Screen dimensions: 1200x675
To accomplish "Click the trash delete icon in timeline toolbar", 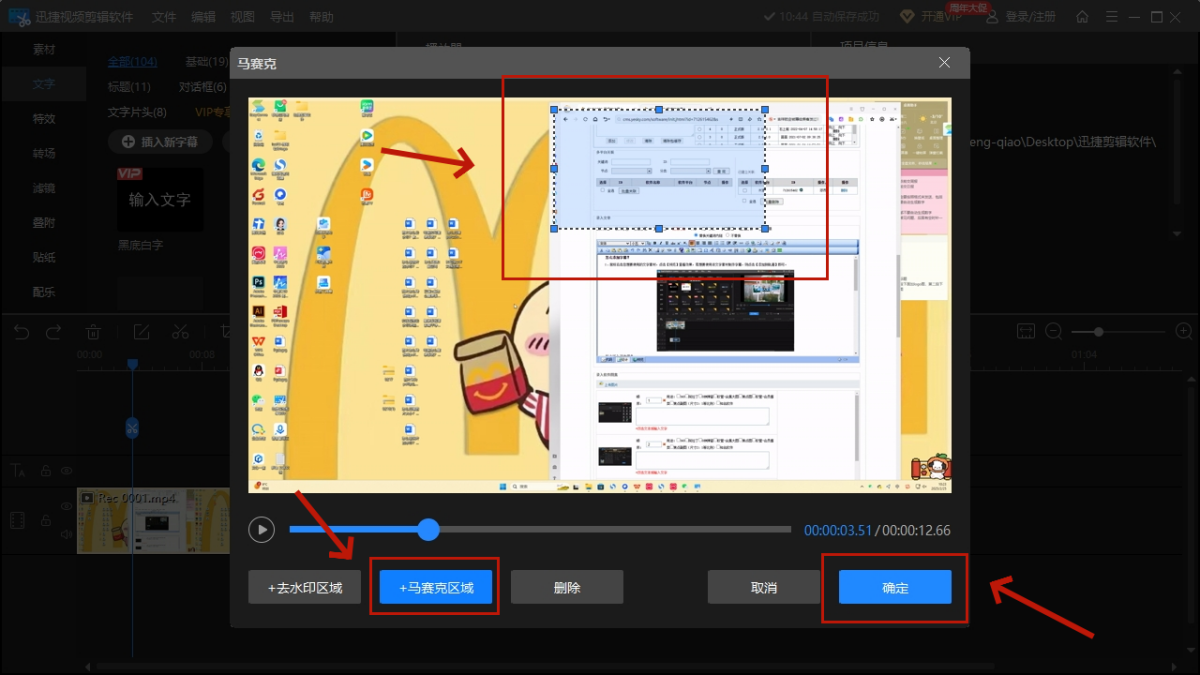I will (93, 331).
